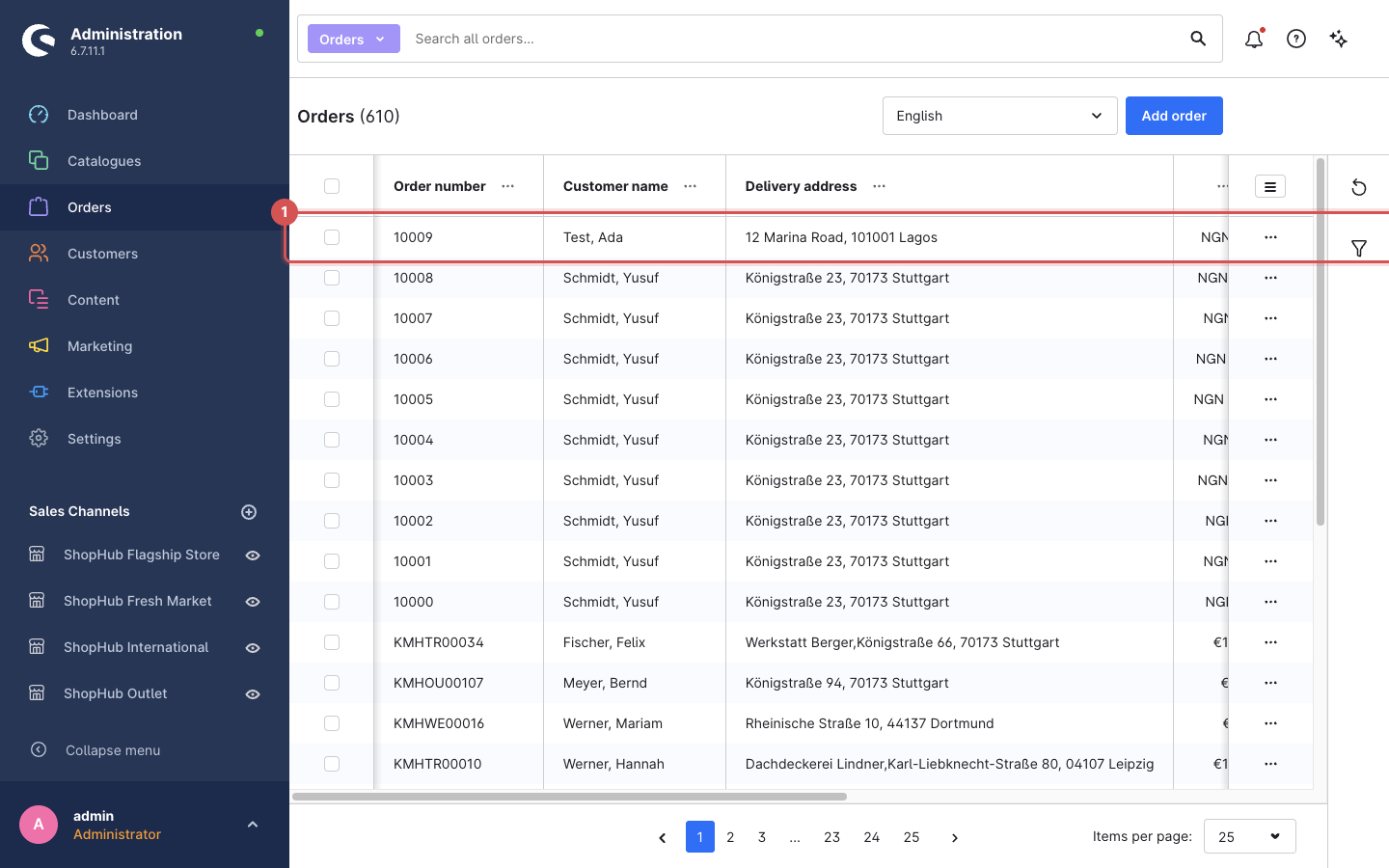Open Order number column options
The width and height of the screenshot is (1389, 868).
click(x=508, y=186)
